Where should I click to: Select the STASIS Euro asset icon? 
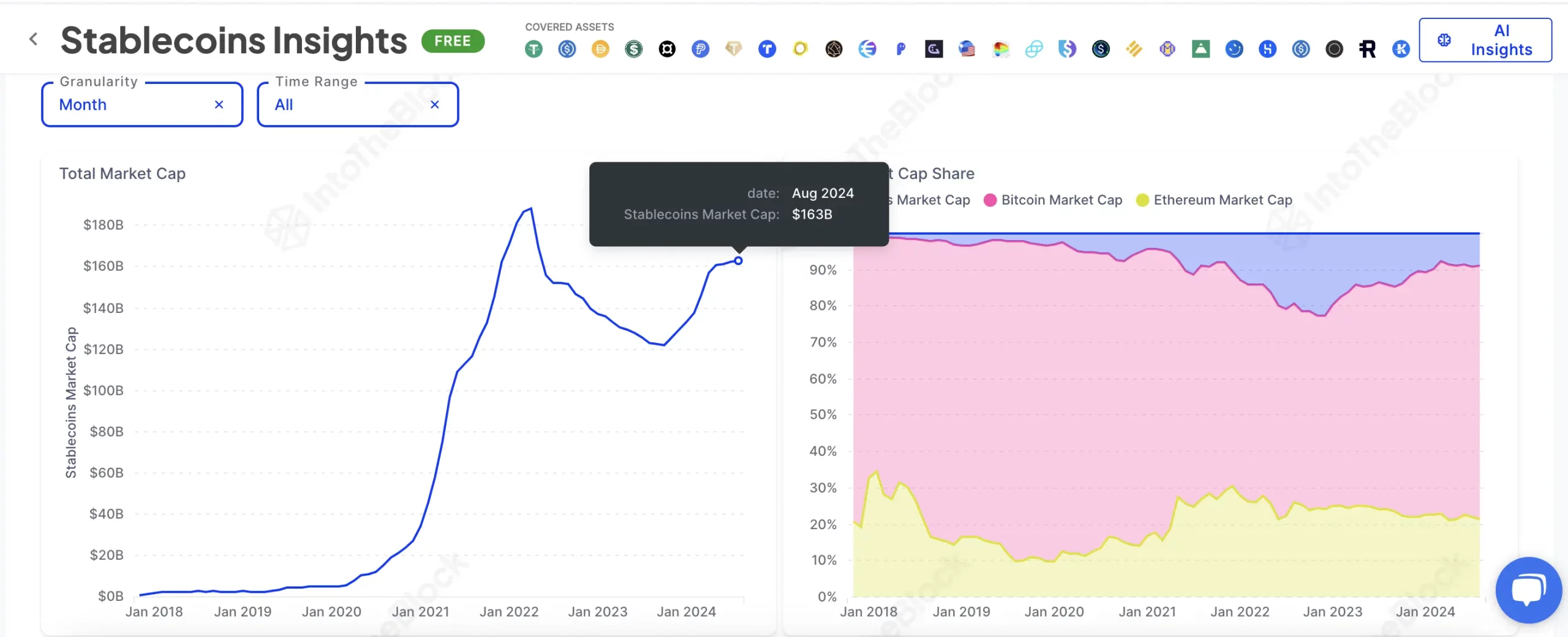pos(867,49)
